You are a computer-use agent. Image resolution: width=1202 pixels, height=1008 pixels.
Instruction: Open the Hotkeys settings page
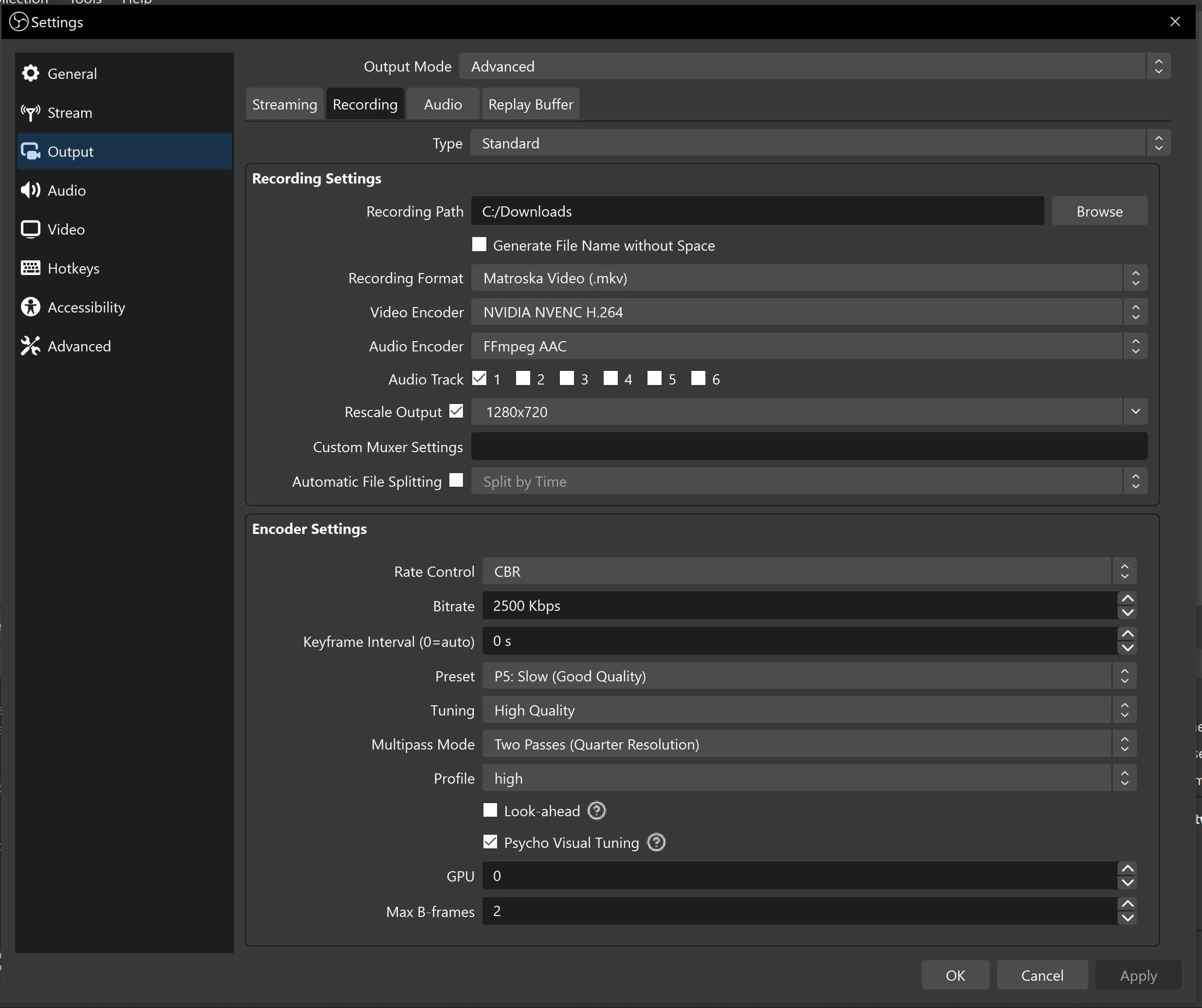point(124,268)
